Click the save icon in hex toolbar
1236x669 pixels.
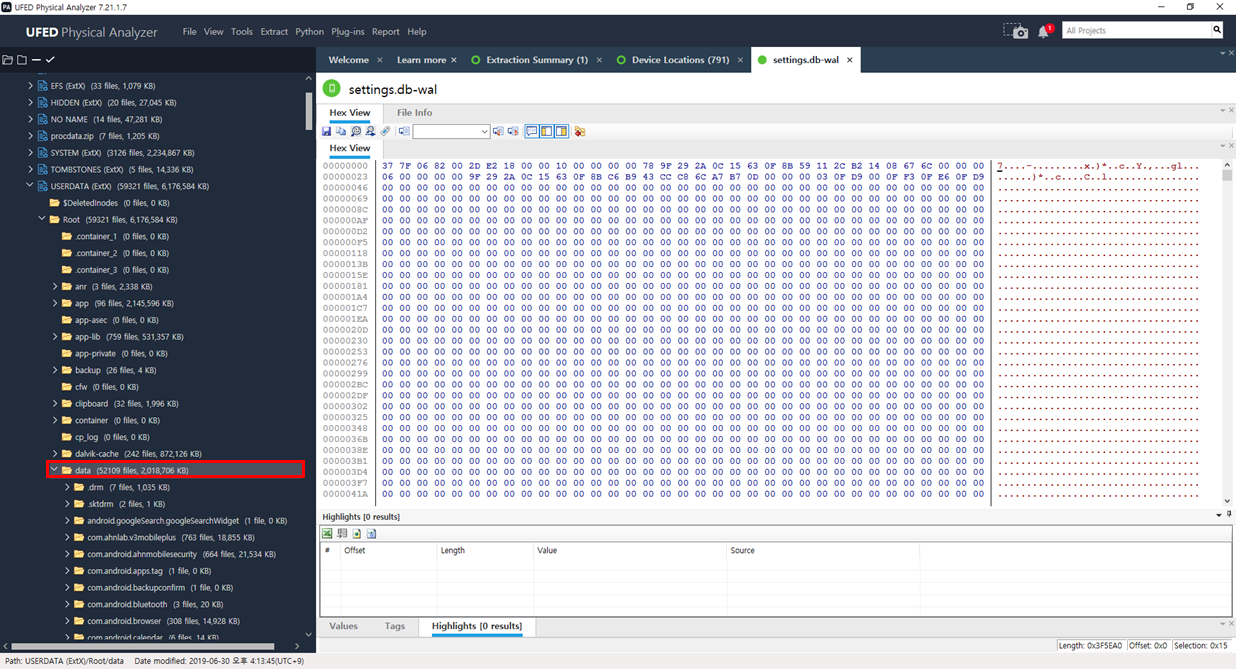pos(326,131)
